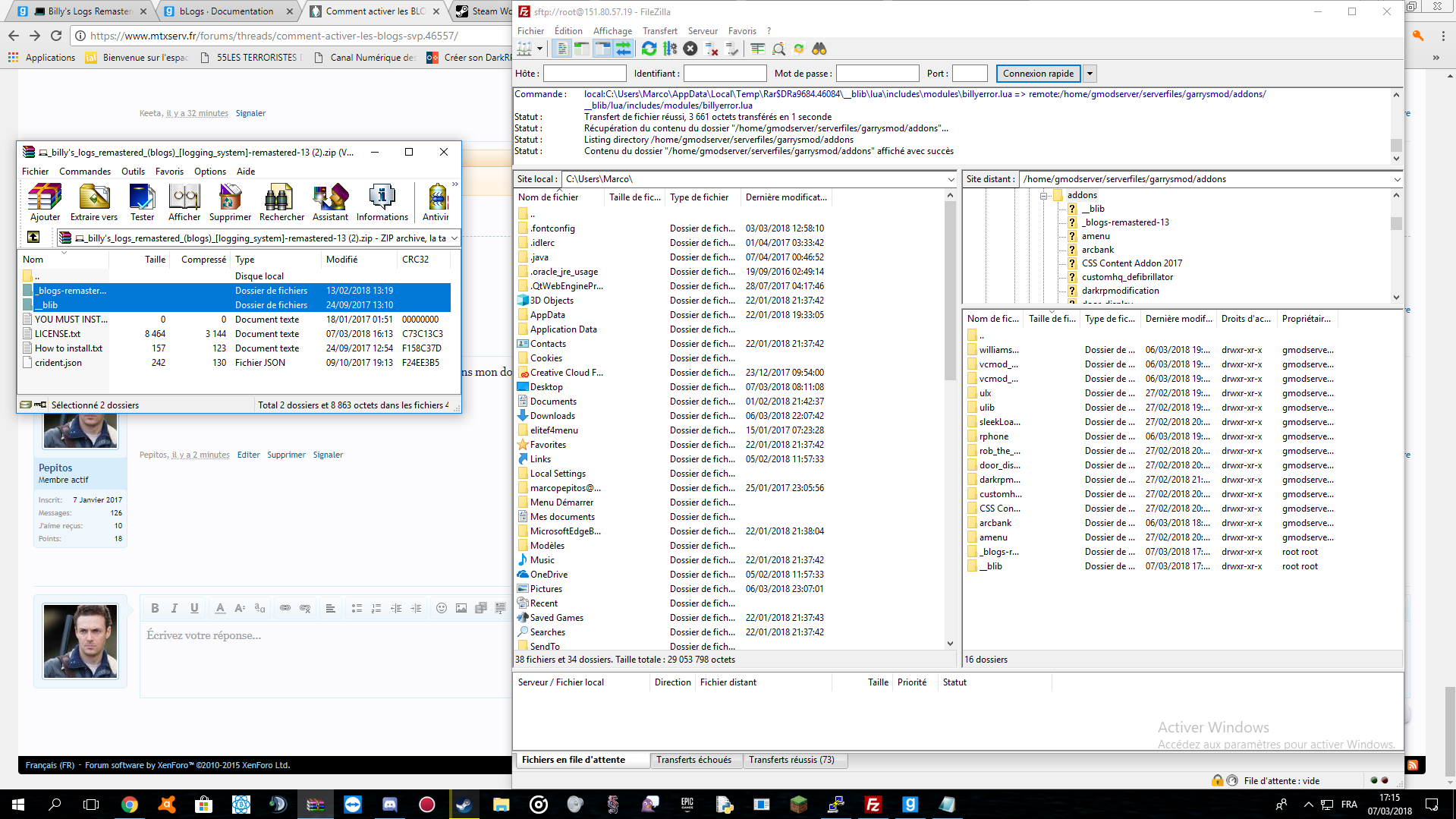Click WinRAR Afficher icon

tap(184, 202)
